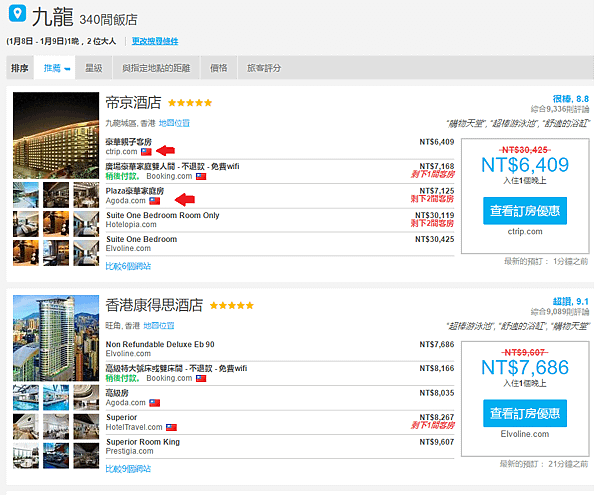Click the NT$30,119 price on Hotelopia.com row
This screenshot has width=600, height=495.
click(435, 215)
